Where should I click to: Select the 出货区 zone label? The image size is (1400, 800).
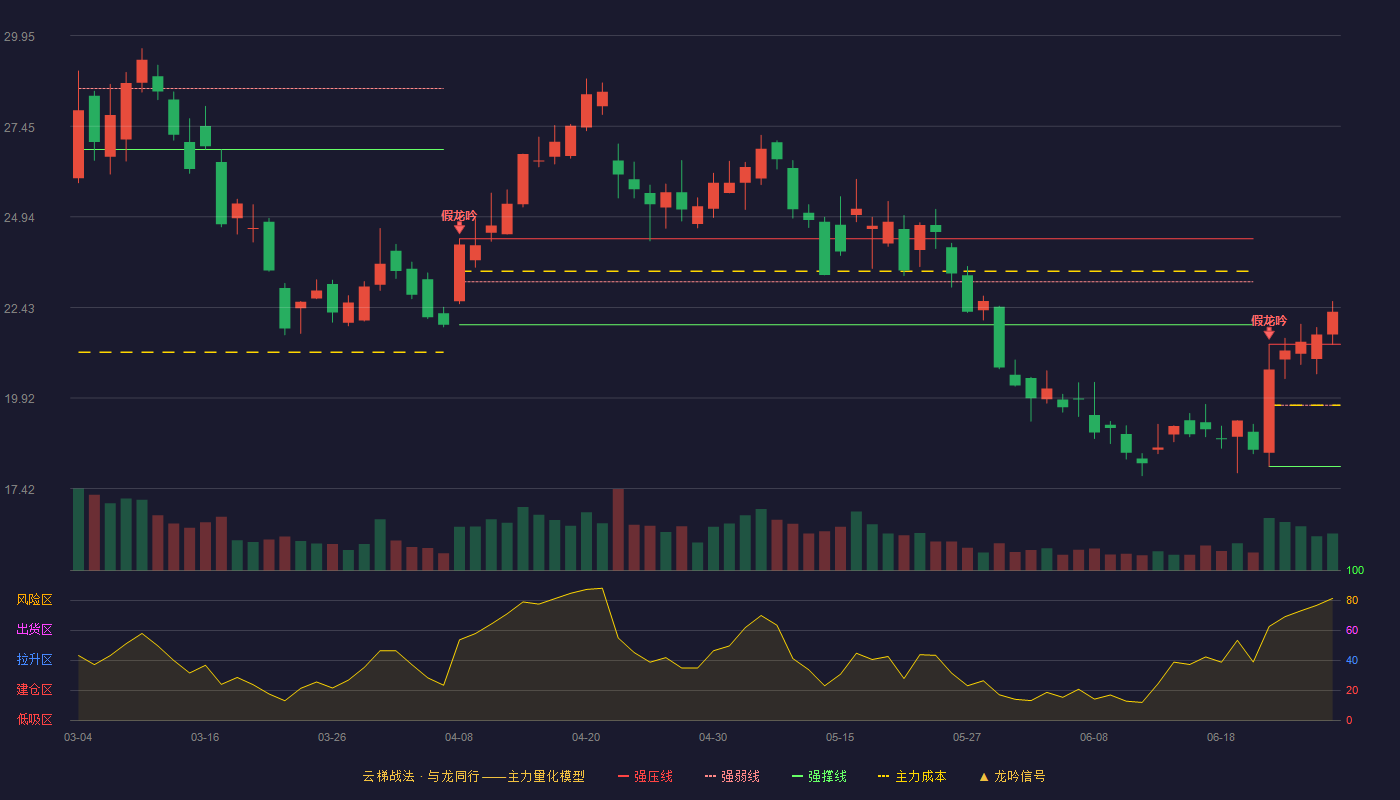(x=34, y=630)
